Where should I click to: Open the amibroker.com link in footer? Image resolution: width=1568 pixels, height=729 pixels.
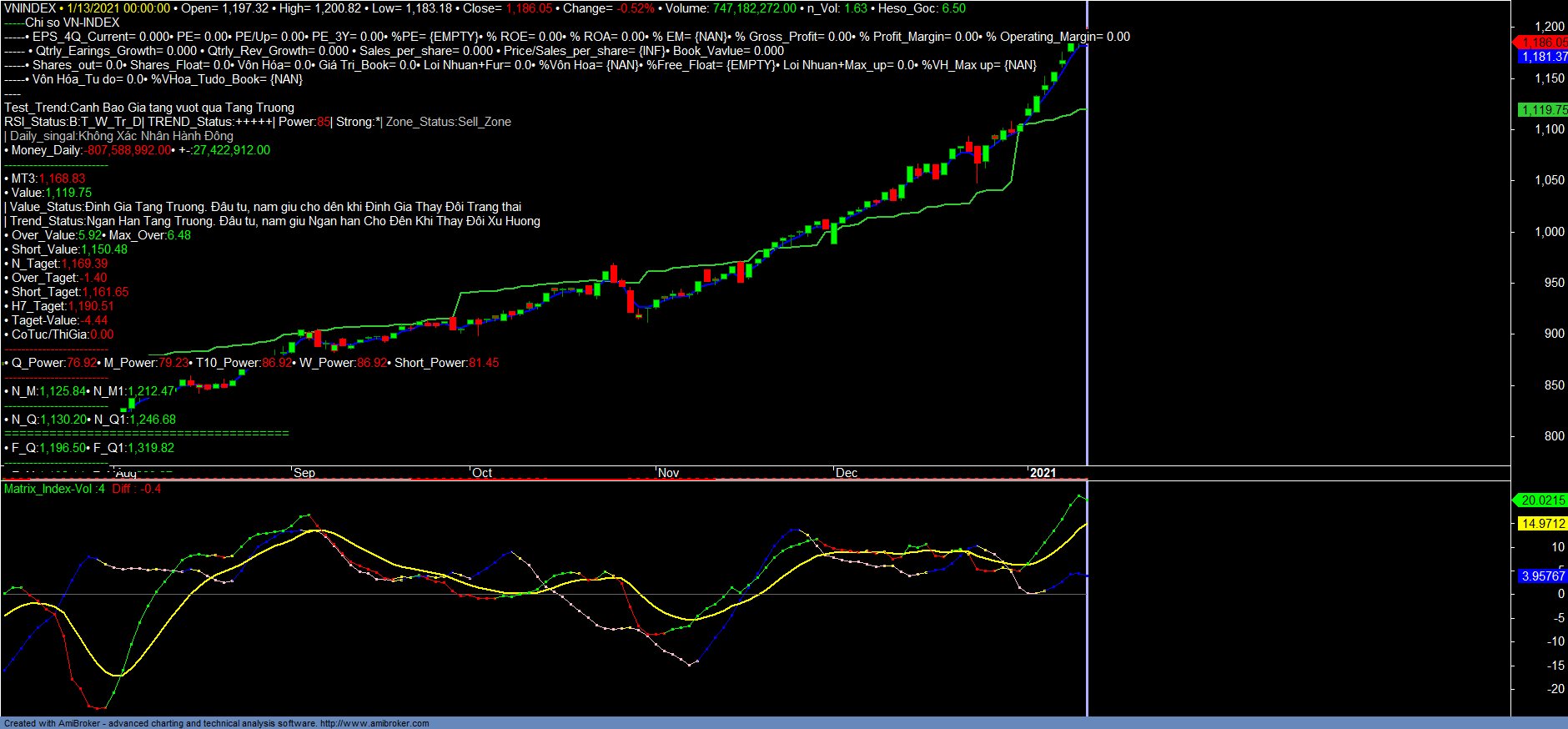(x=374, y=723)
